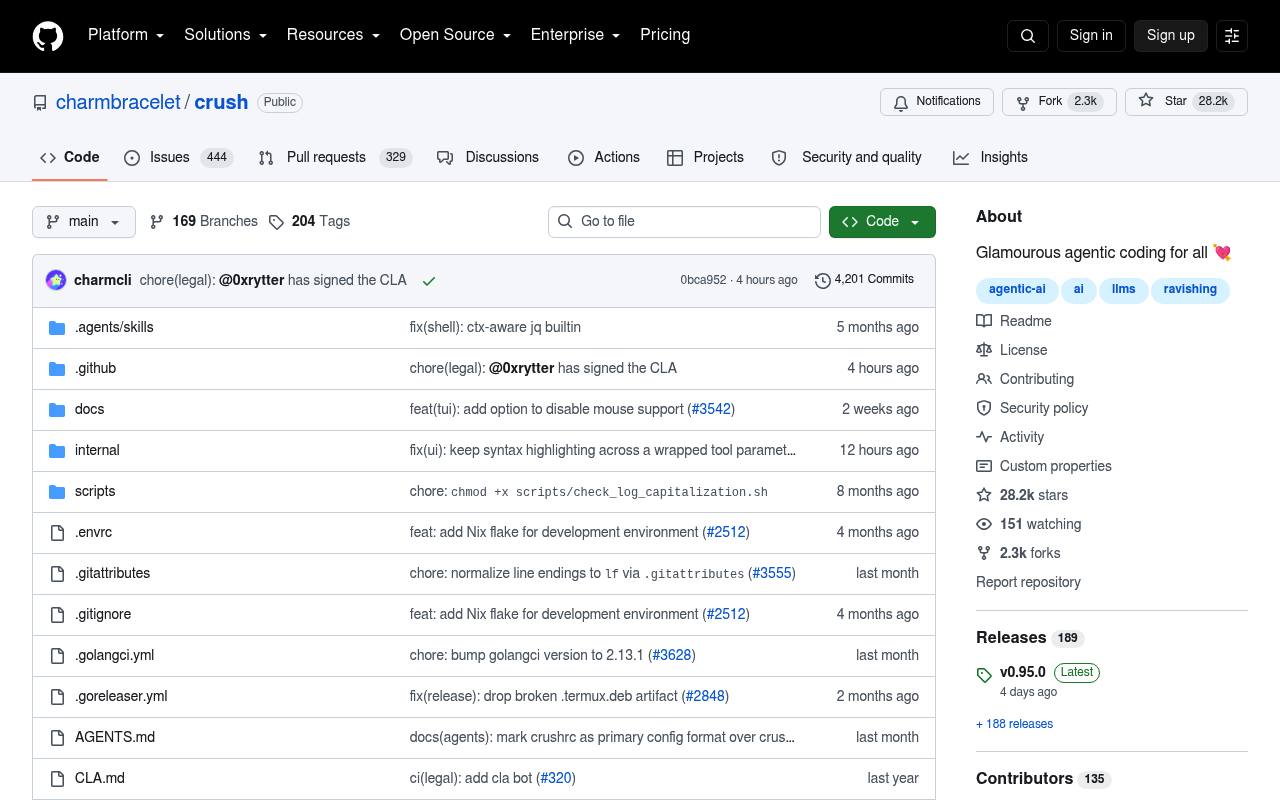Viewport: 1280px width, 800px height.
Task: Click the star icon beside 28.2k stars
Action: [x=984, y=495]
